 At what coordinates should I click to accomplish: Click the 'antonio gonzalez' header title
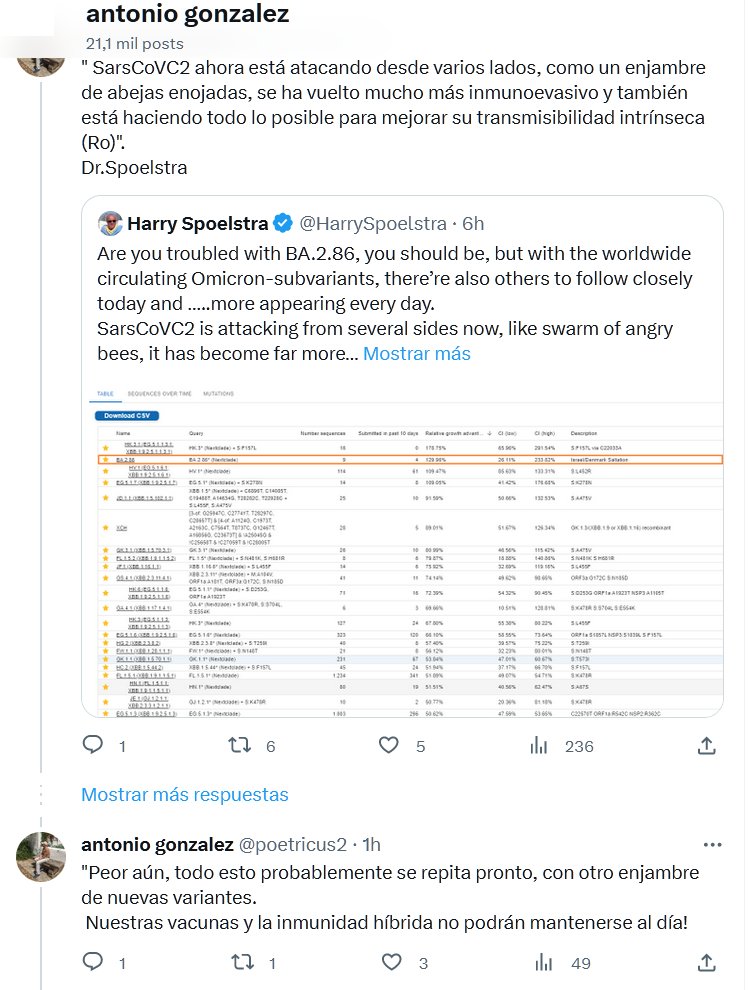(x=188, y=15)
